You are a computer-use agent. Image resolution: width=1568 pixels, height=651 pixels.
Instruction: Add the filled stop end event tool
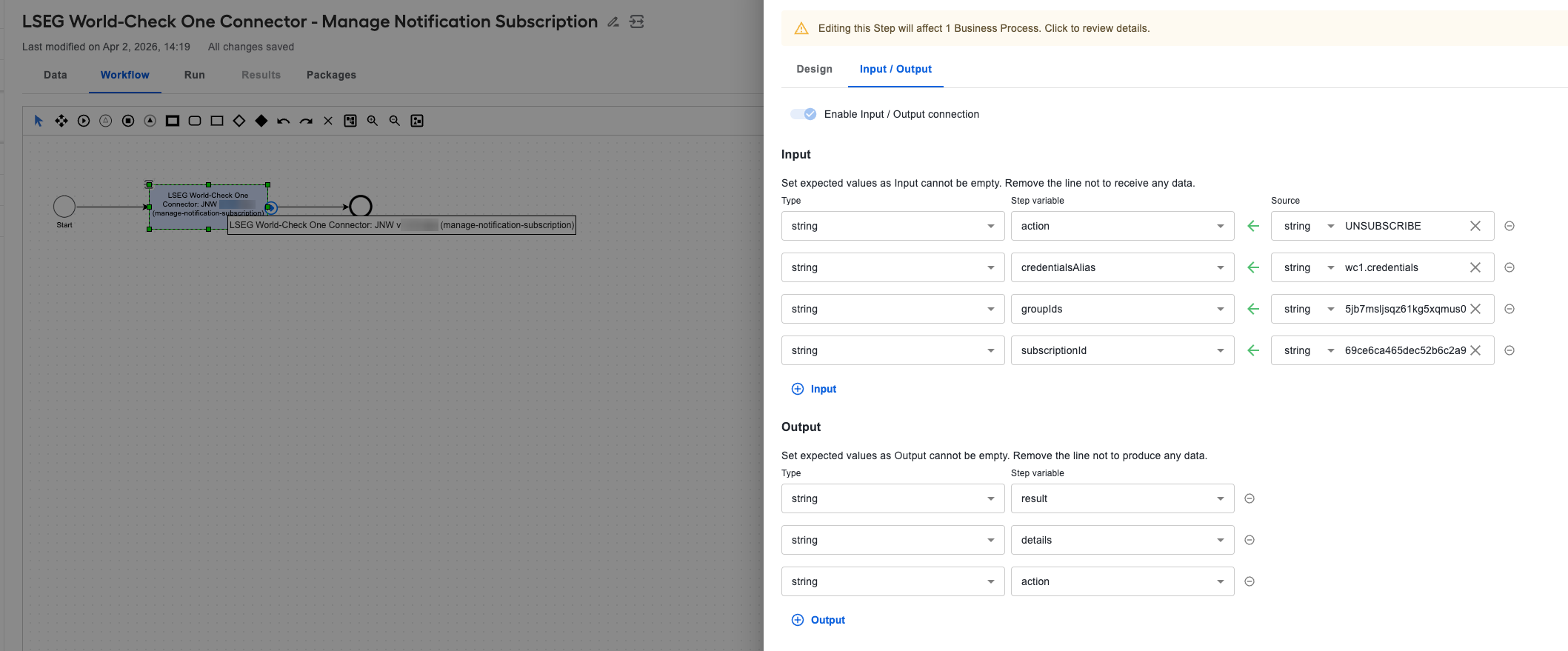pos(128,121)
